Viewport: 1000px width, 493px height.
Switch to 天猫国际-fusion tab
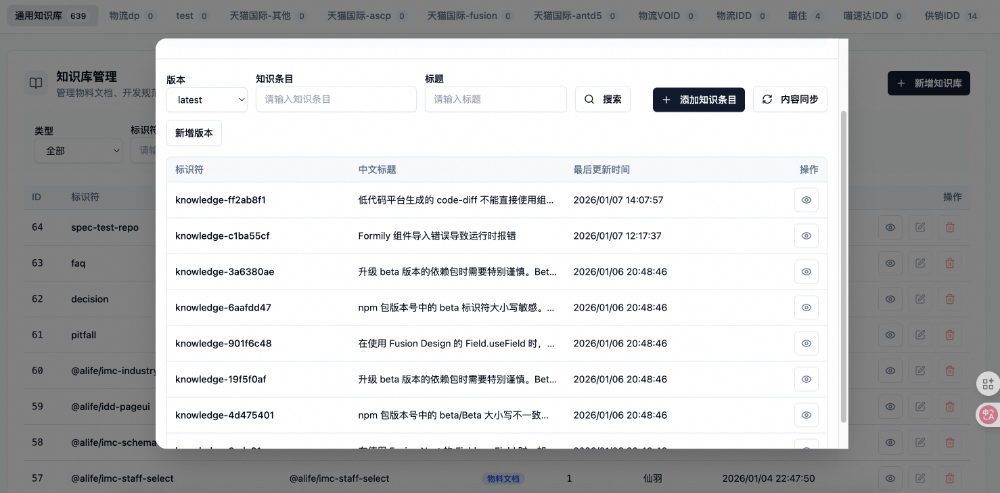469,15
